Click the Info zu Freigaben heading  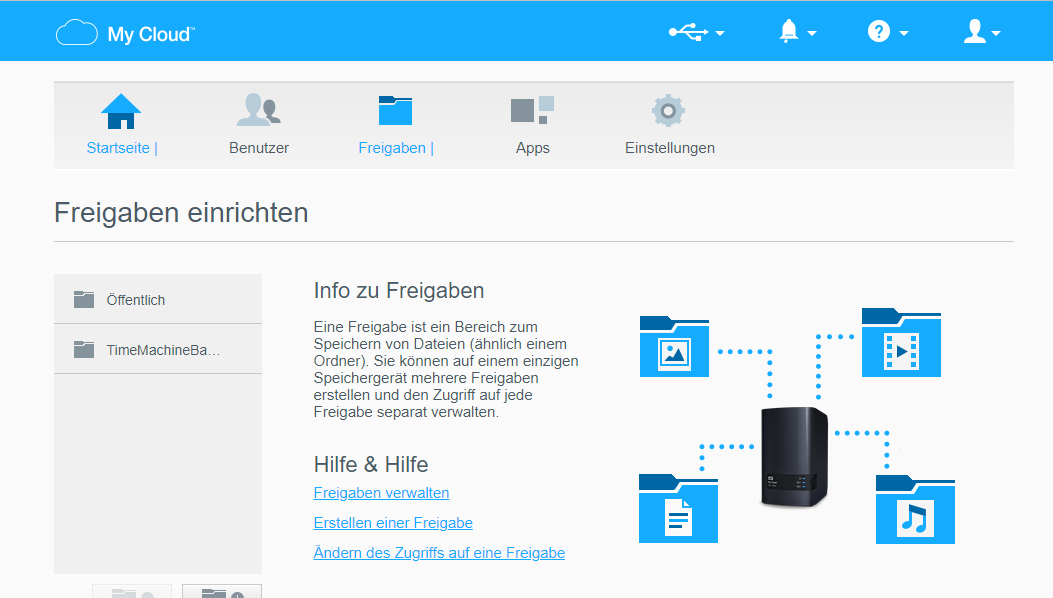click(399, 290)
